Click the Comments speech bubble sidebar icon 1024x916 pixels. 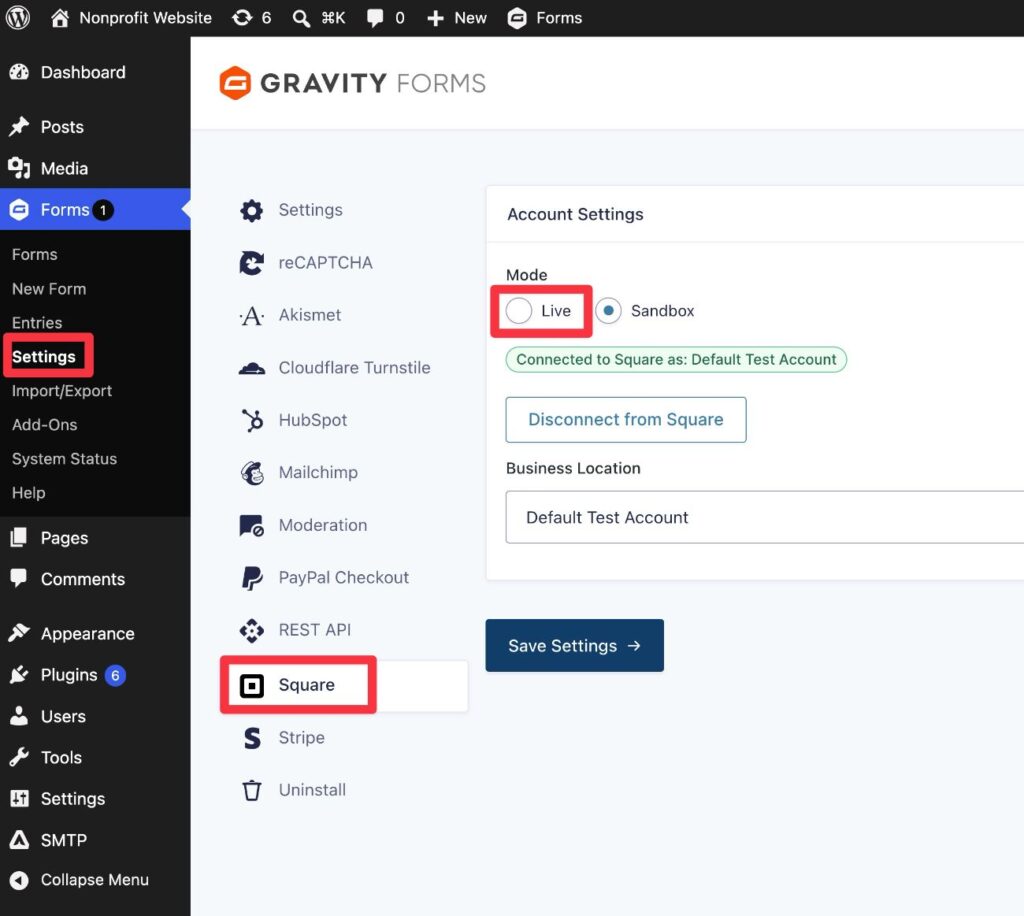click(19, 578)
